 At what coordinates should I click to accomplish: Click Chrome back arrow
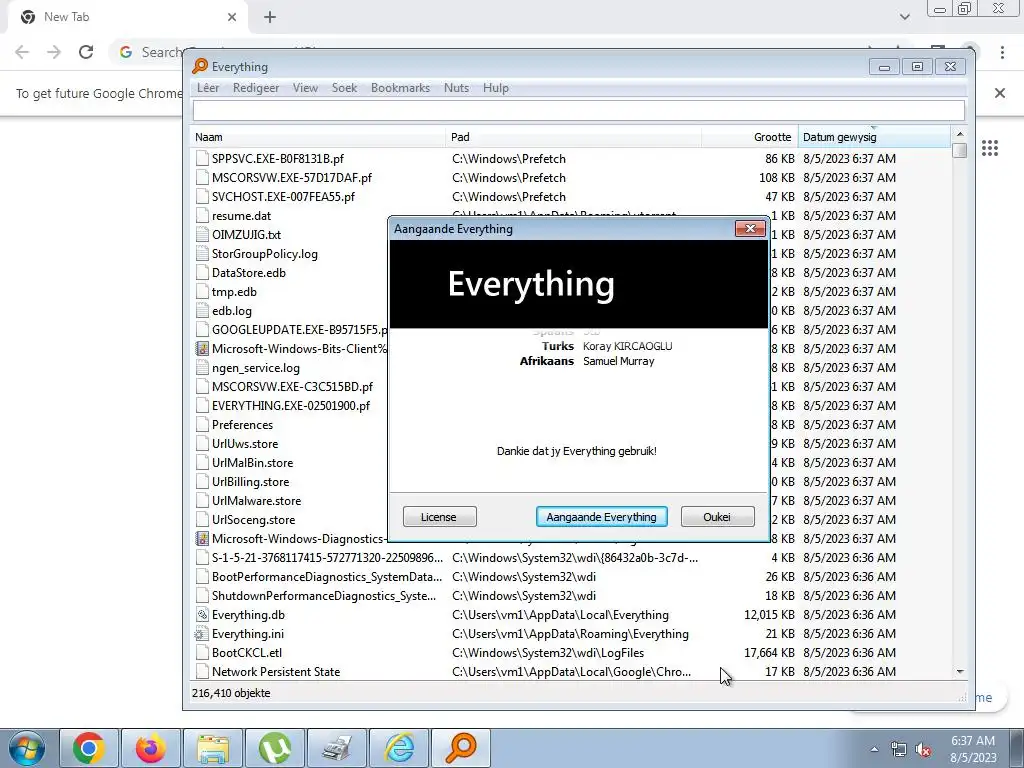point(22,52)
